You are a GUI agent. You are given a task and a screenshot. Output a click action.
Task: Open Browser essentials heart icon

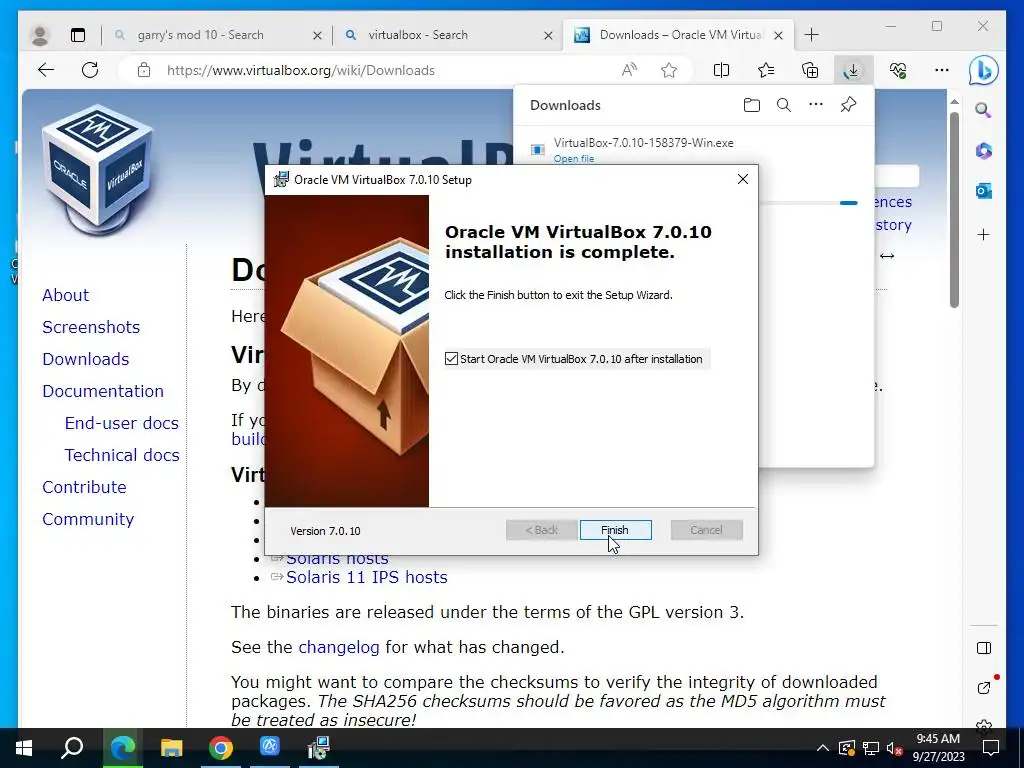pyautogui.click(x=898, y=70)
